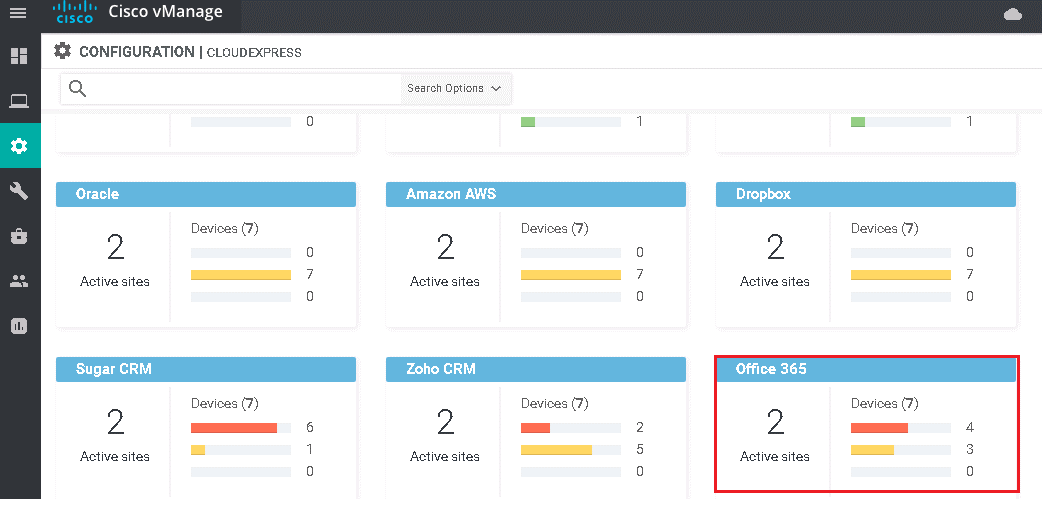The height and width of the screenshot is (511, 1050).
Task: Click Devices (7) label in Sugar CRM card
Action: [225, 403]
